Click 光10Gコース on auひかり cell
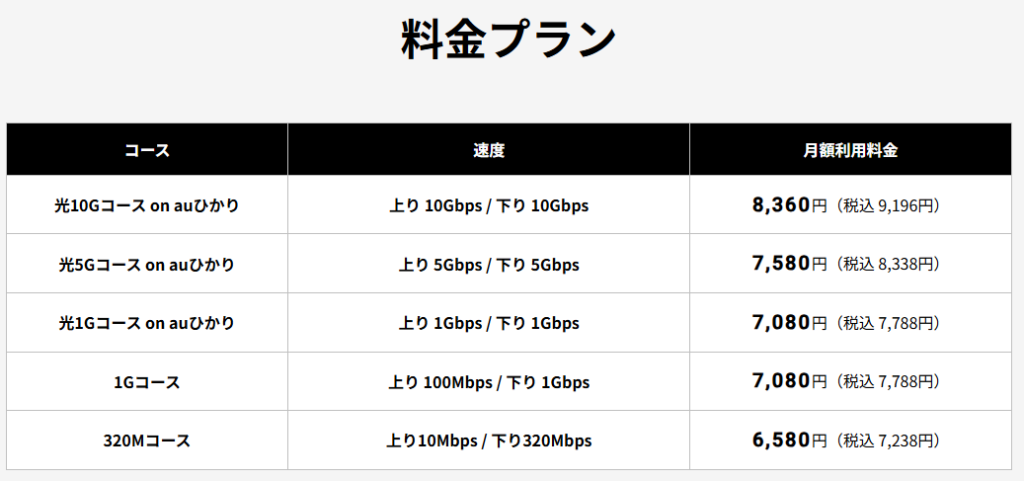Image resolution: width=1024 pixels, height=481 pixels. click(147, 206)
